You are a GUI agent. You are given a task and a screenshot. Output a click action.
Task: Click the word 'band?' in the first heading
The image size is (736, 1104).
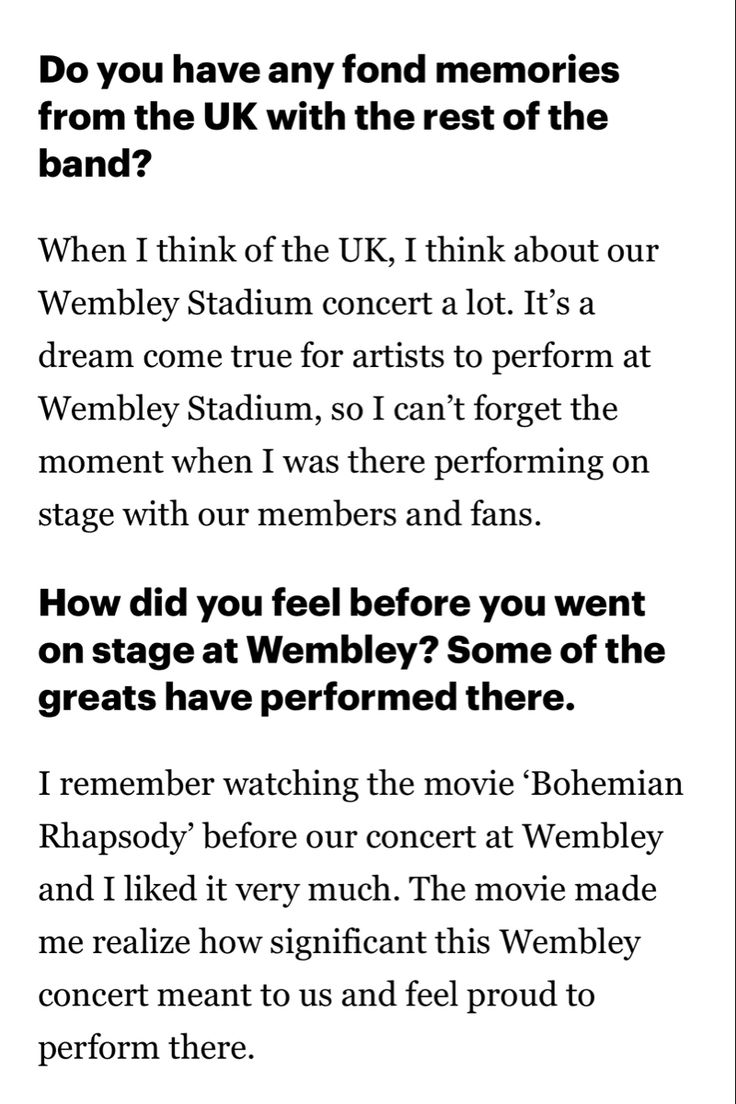95,164
